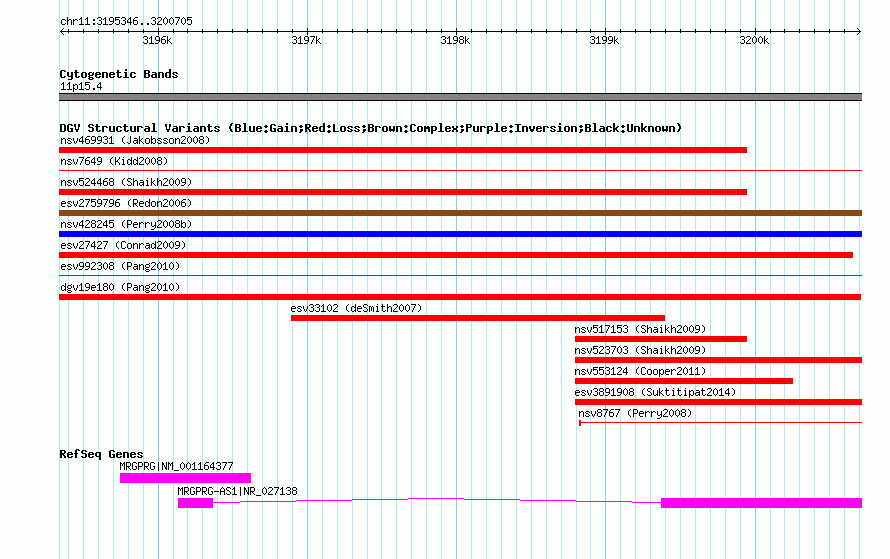Click the nsv469931 (Jakobsson2008) variant label
The image size is (890, 559).
[x=135, y=140]
